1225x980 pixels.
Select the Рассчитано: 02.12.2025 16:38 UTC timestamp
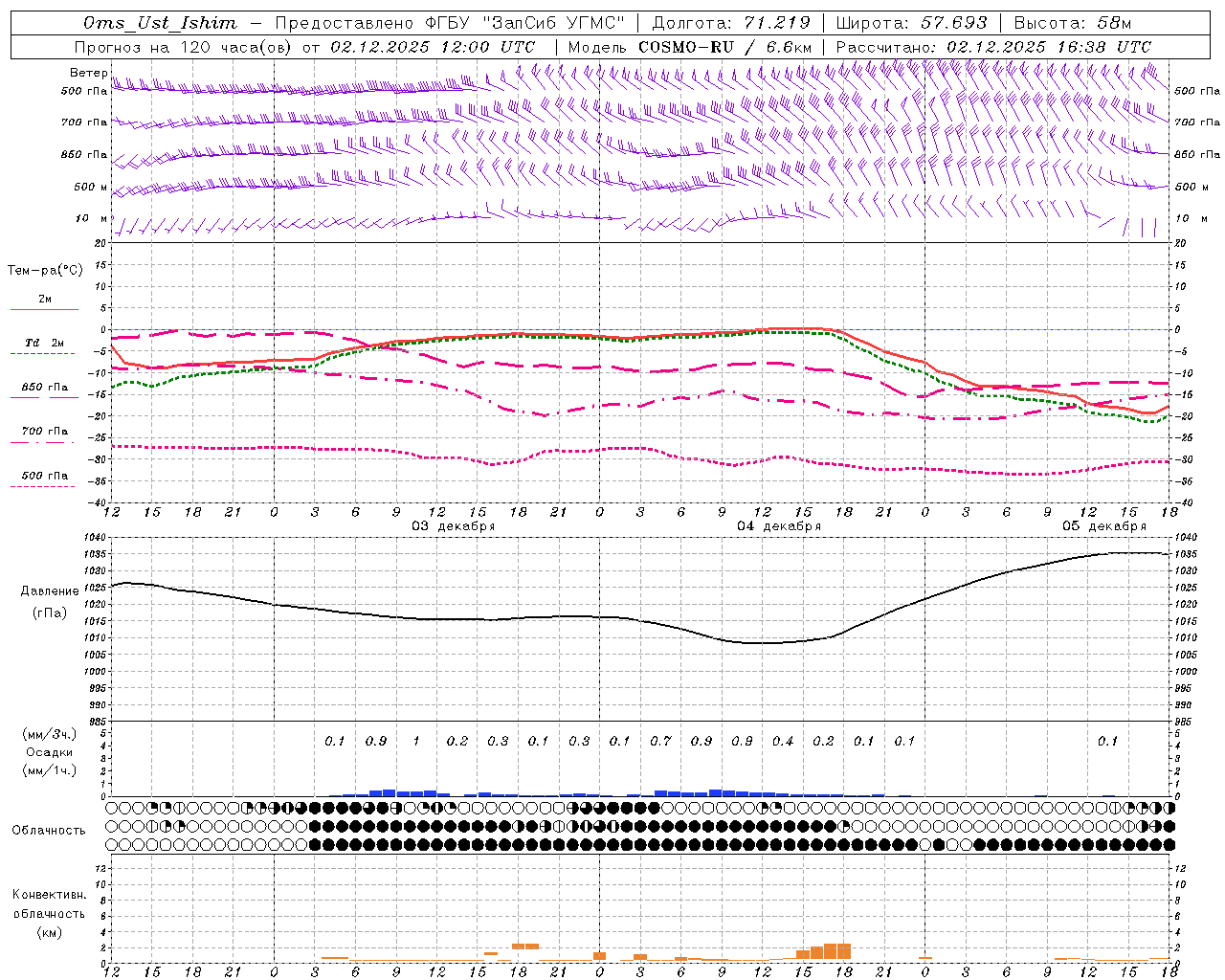click(x=993, y=47)
